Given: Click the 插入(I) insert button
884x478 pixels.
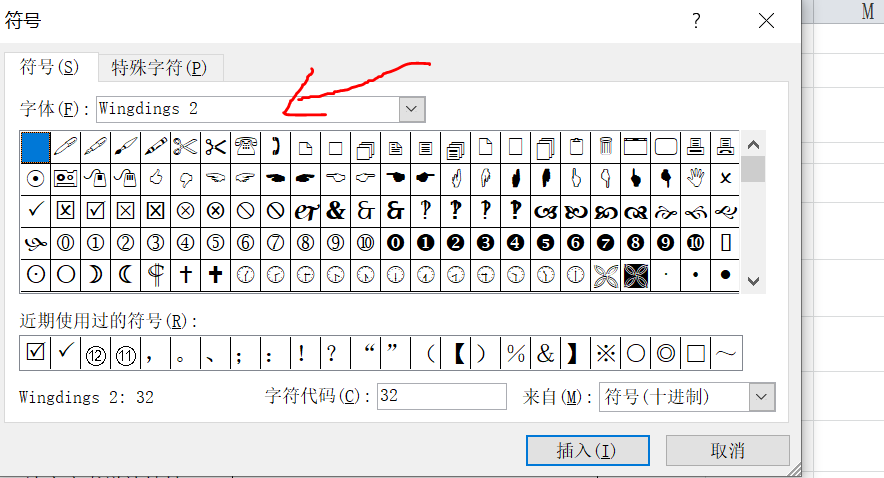Looking at the screenshot, I should [x=587, y=450].
